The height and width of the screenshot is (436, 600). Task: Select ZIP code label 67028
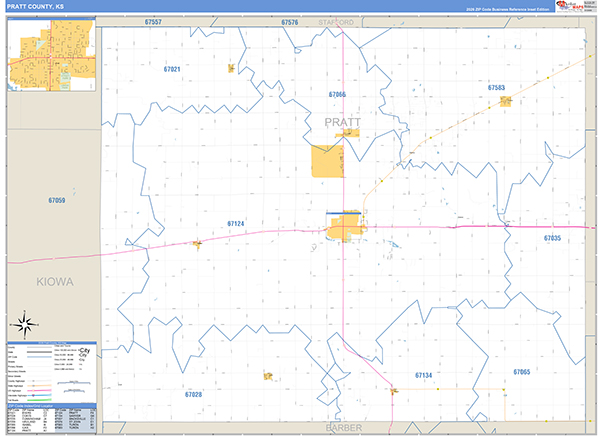coord(194,395)
